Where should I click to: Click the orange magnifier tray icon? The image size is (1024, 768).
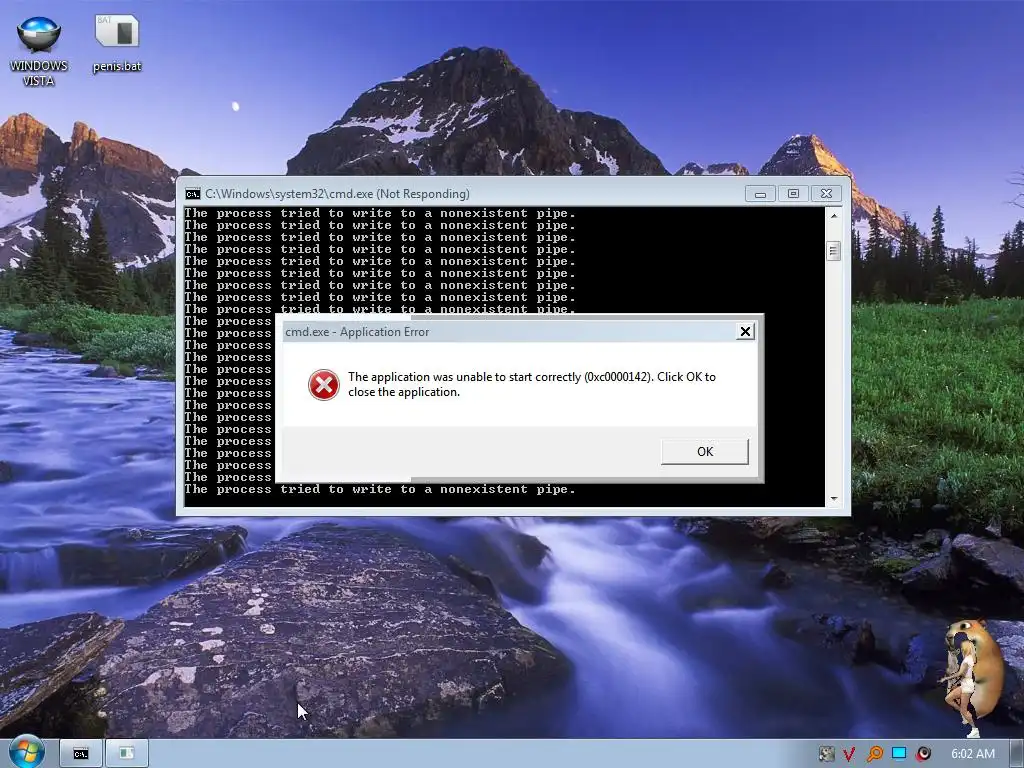[874, 754]
